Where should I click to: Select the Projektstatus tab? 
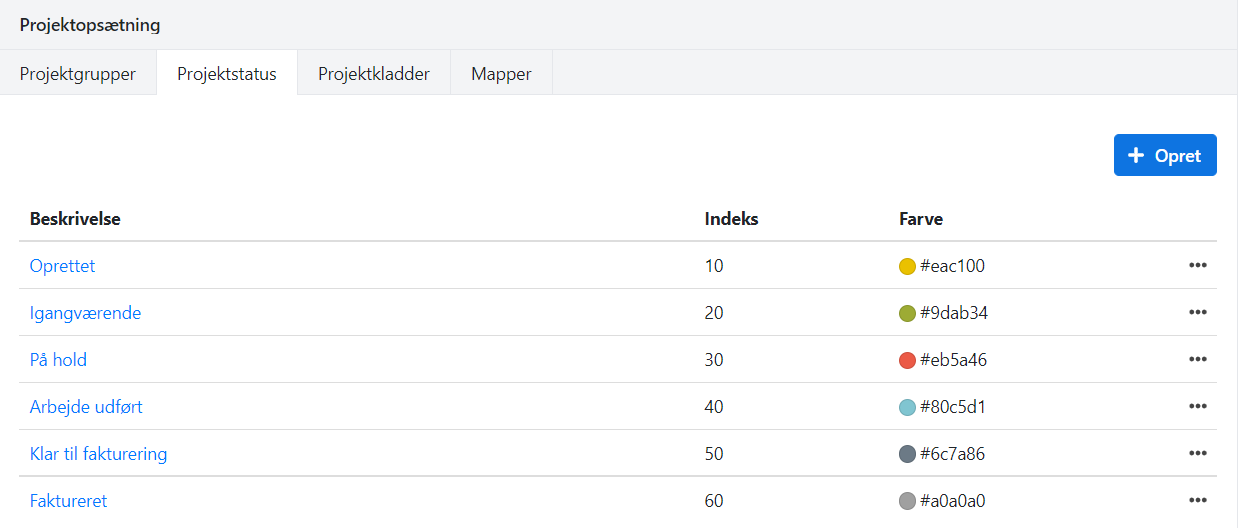click(x=227, y=74)
